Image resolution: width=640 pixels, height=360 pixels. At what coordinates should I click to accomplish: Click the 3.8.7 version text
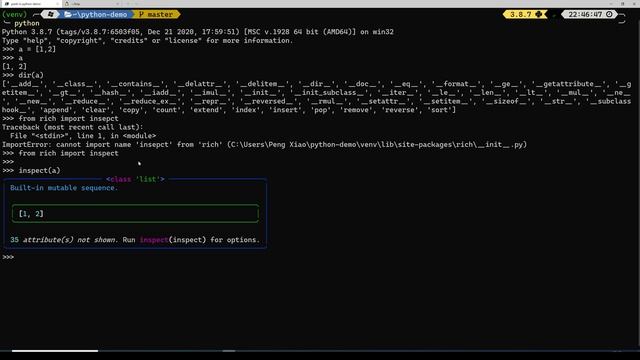click(521, 14)
